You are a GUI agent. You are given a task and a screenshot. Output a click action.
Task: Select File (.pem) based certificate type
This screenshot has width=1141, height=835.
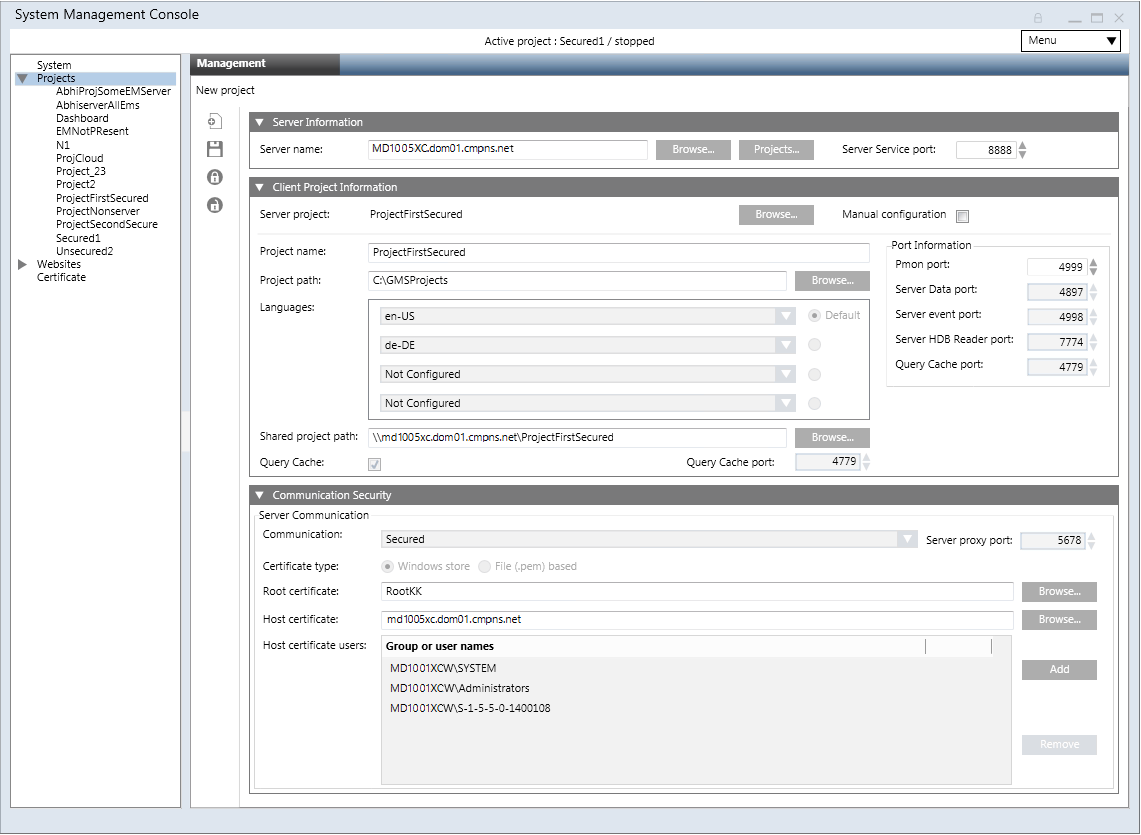pos(485,567)
